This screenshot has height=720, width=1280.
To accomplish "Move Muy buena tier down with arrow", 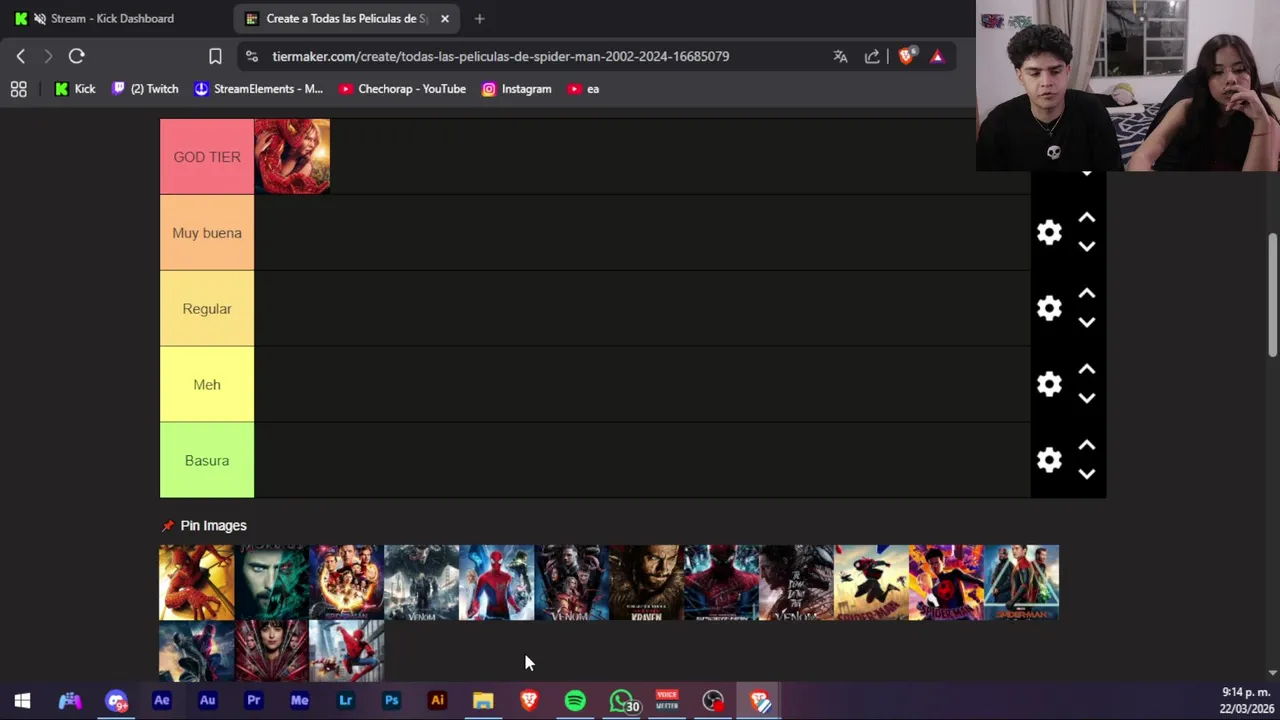I will click(x=1087, y=246).
